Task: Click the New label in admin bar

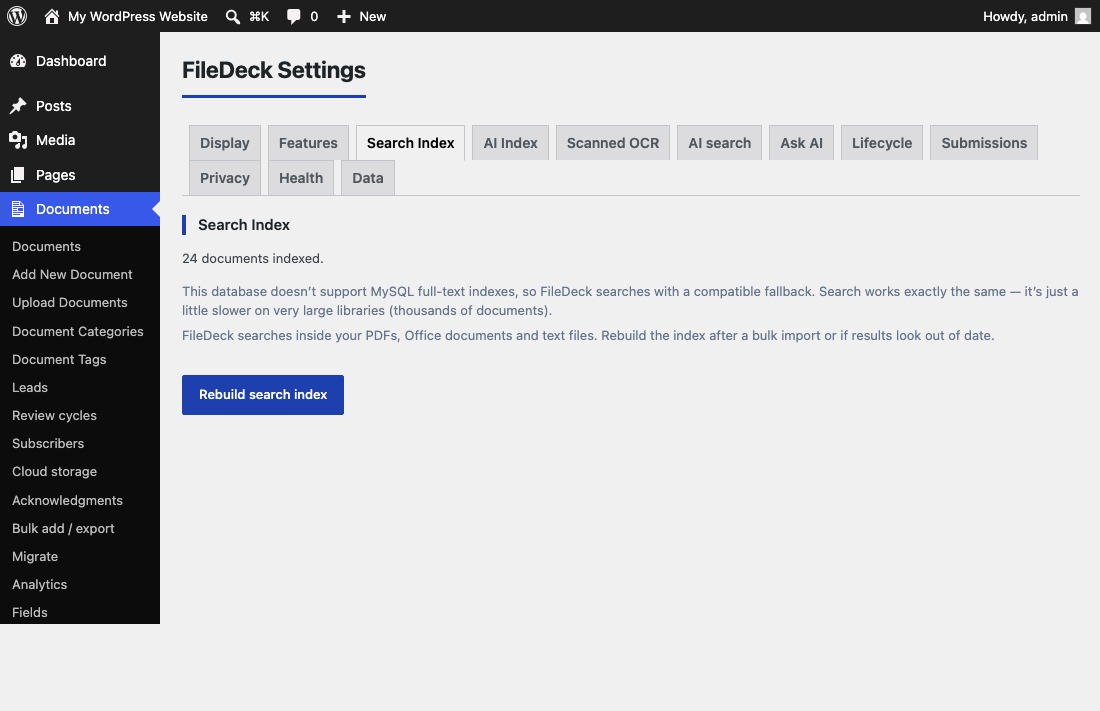Action: click(x=373, y=16)
